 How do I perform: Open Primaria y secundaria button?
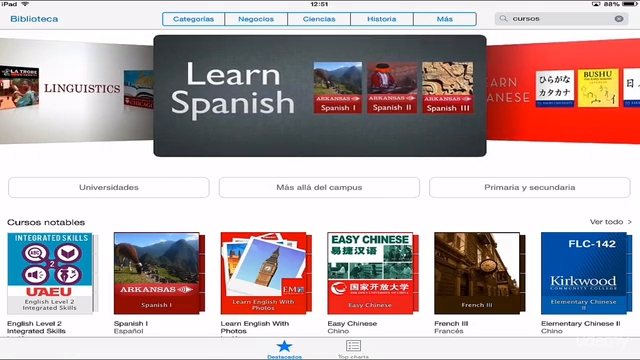coord(529,187)
